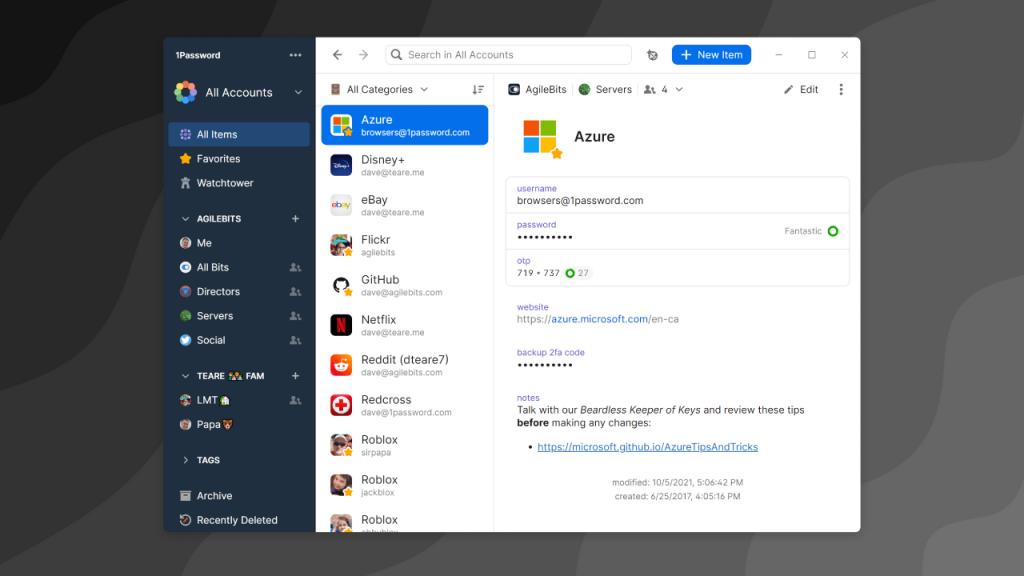Click the New Item button

point(711,55)
